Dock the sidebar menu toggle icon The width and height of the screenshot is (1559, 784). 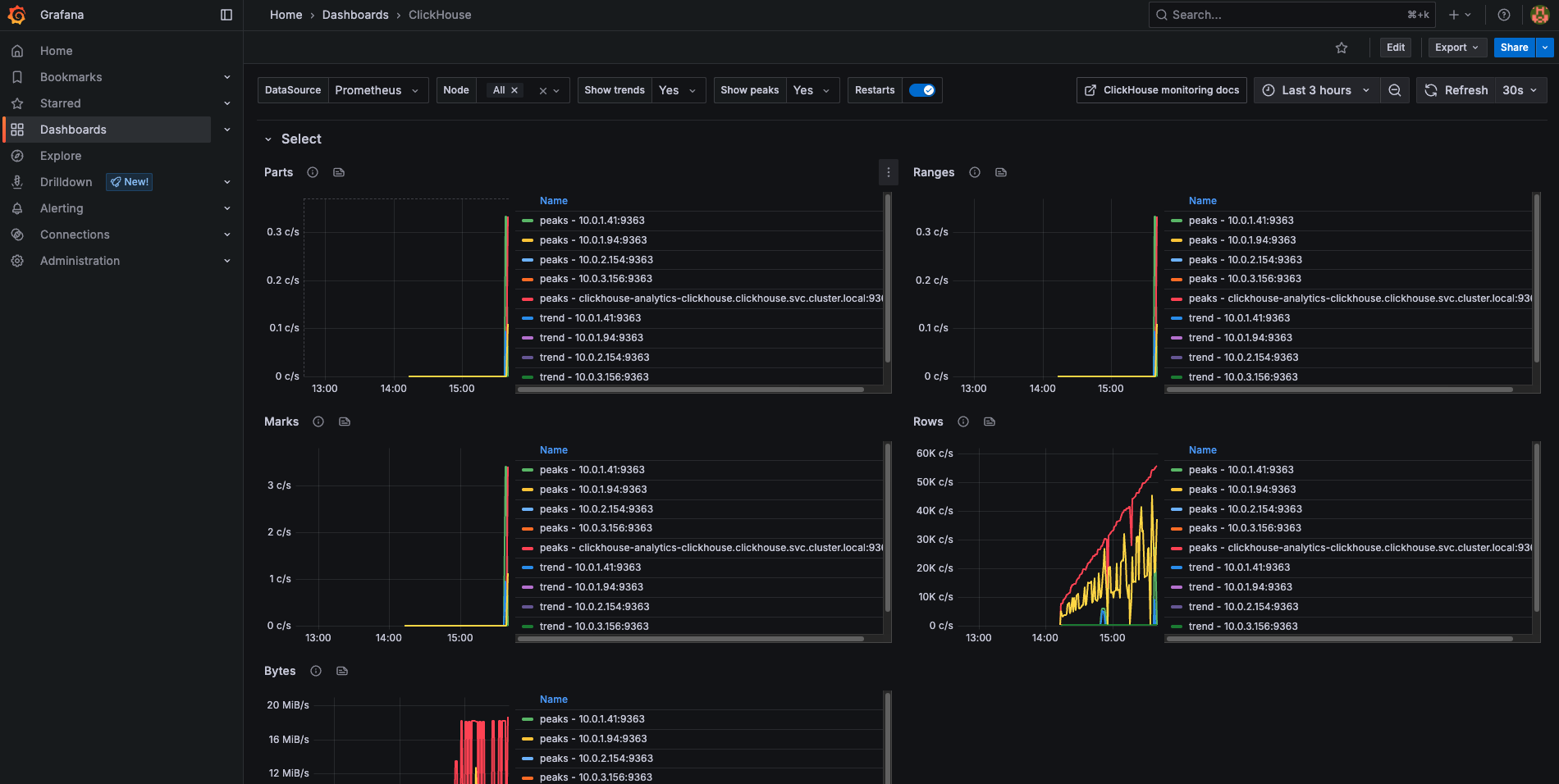[226, 15]
